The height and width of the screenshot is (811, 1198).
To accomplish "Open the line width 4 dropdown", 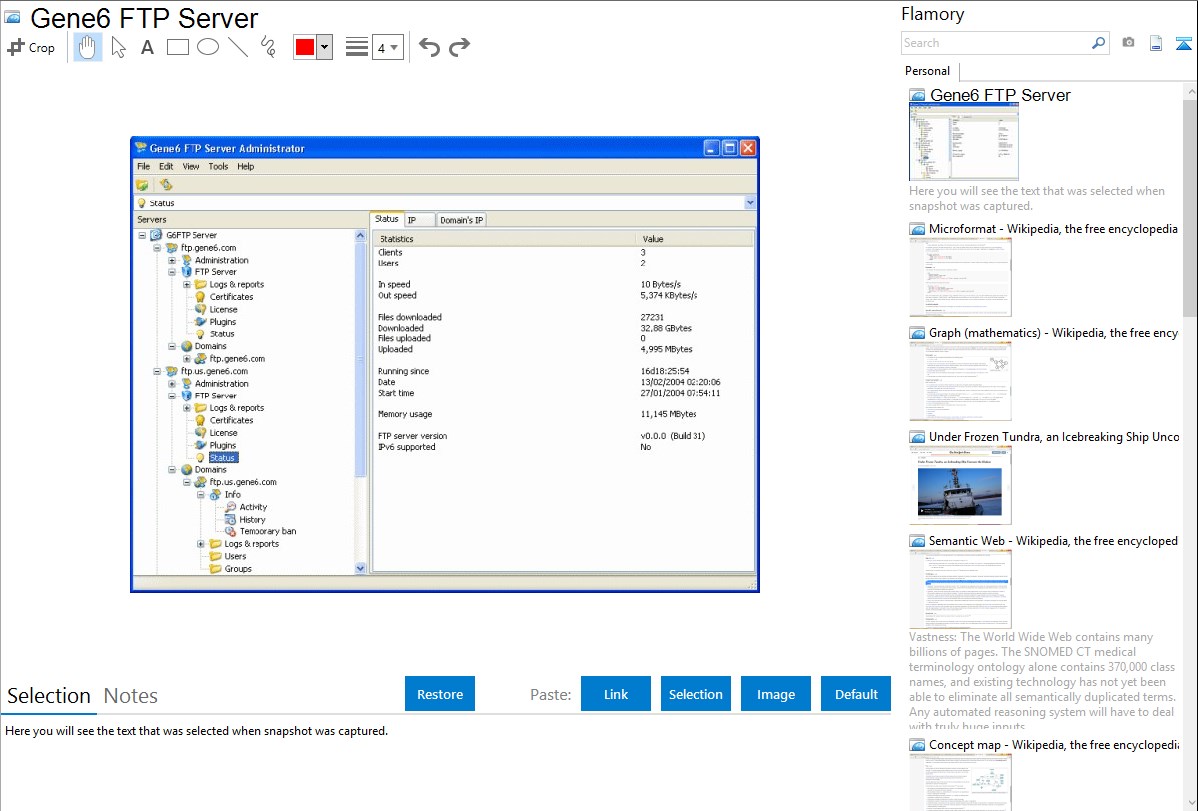I will coord(387,47).
